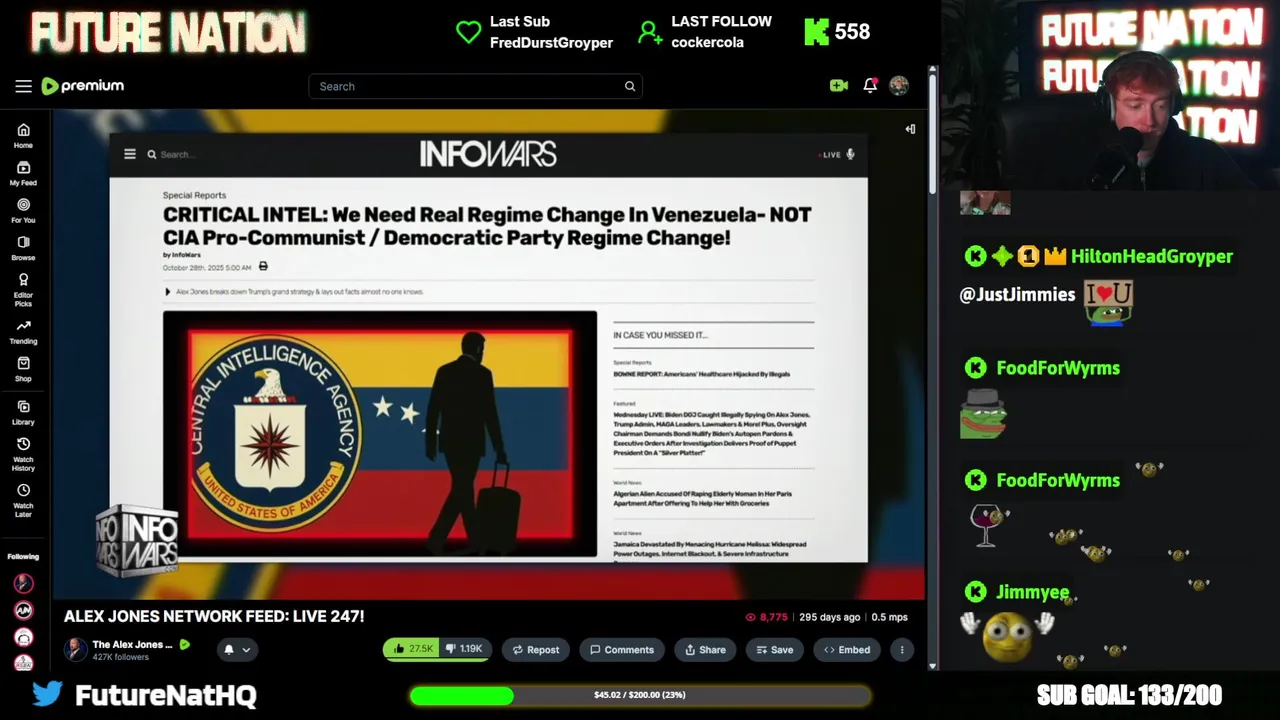Like the video with 27.5K thumbs up
This screenshot has width=1280, height=720.
pos(411,649)
